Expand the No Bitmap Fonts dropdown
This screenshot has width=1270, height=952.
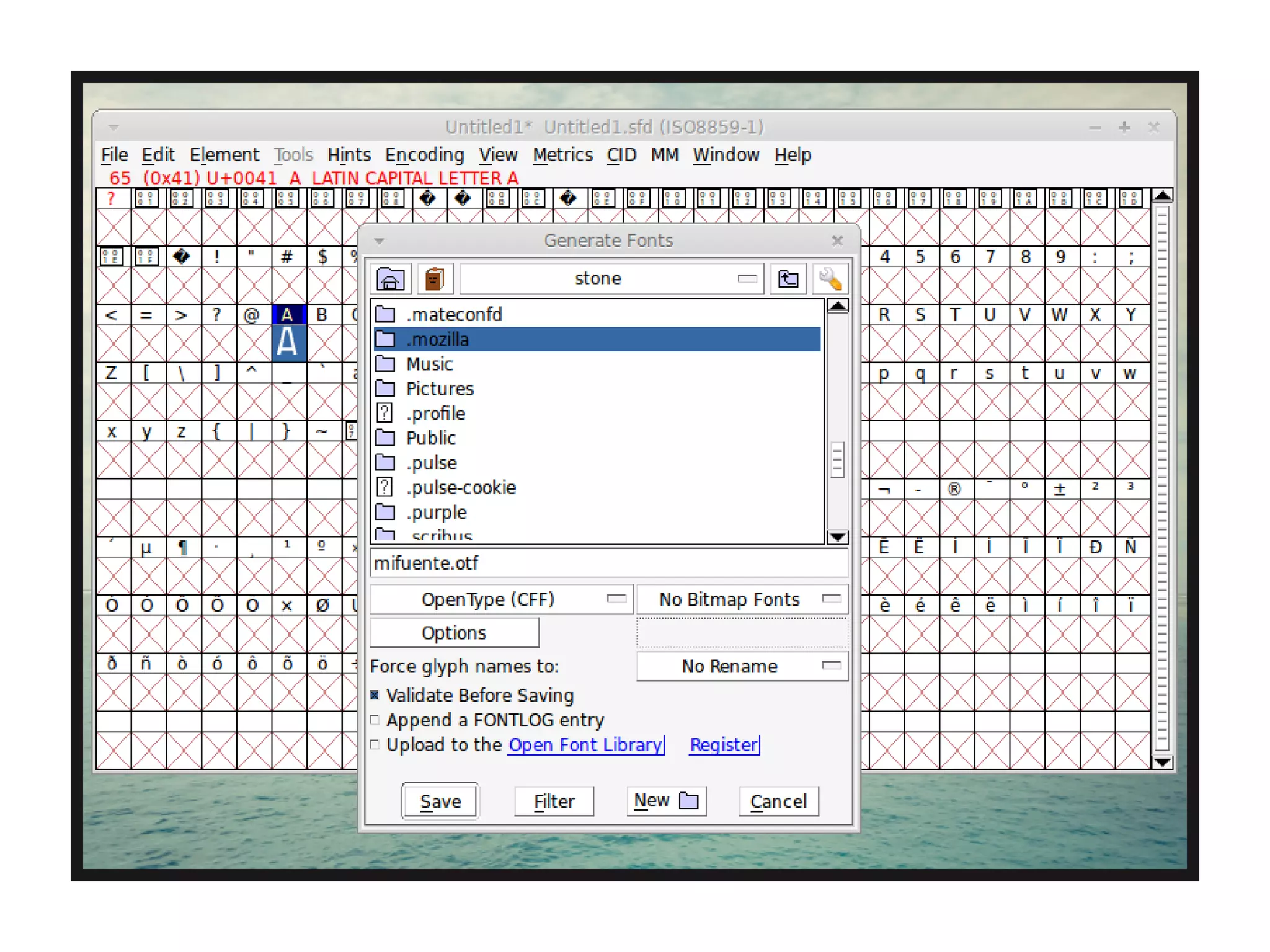click(742, 599)
